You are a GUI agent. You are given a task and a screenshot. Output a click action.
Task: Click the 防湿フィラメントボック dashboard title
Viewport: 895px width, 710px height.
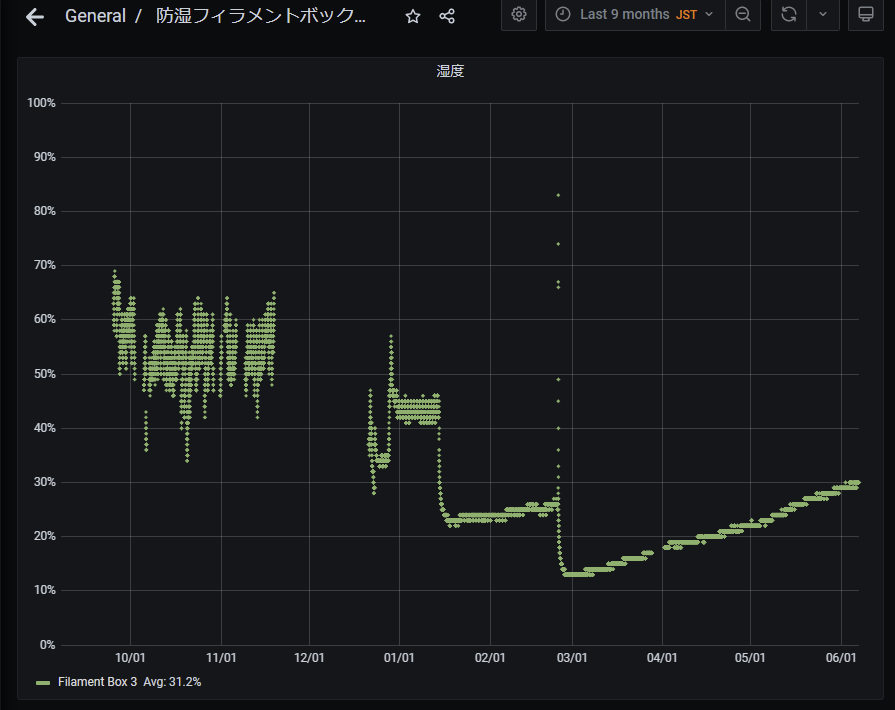pos(260,16)
